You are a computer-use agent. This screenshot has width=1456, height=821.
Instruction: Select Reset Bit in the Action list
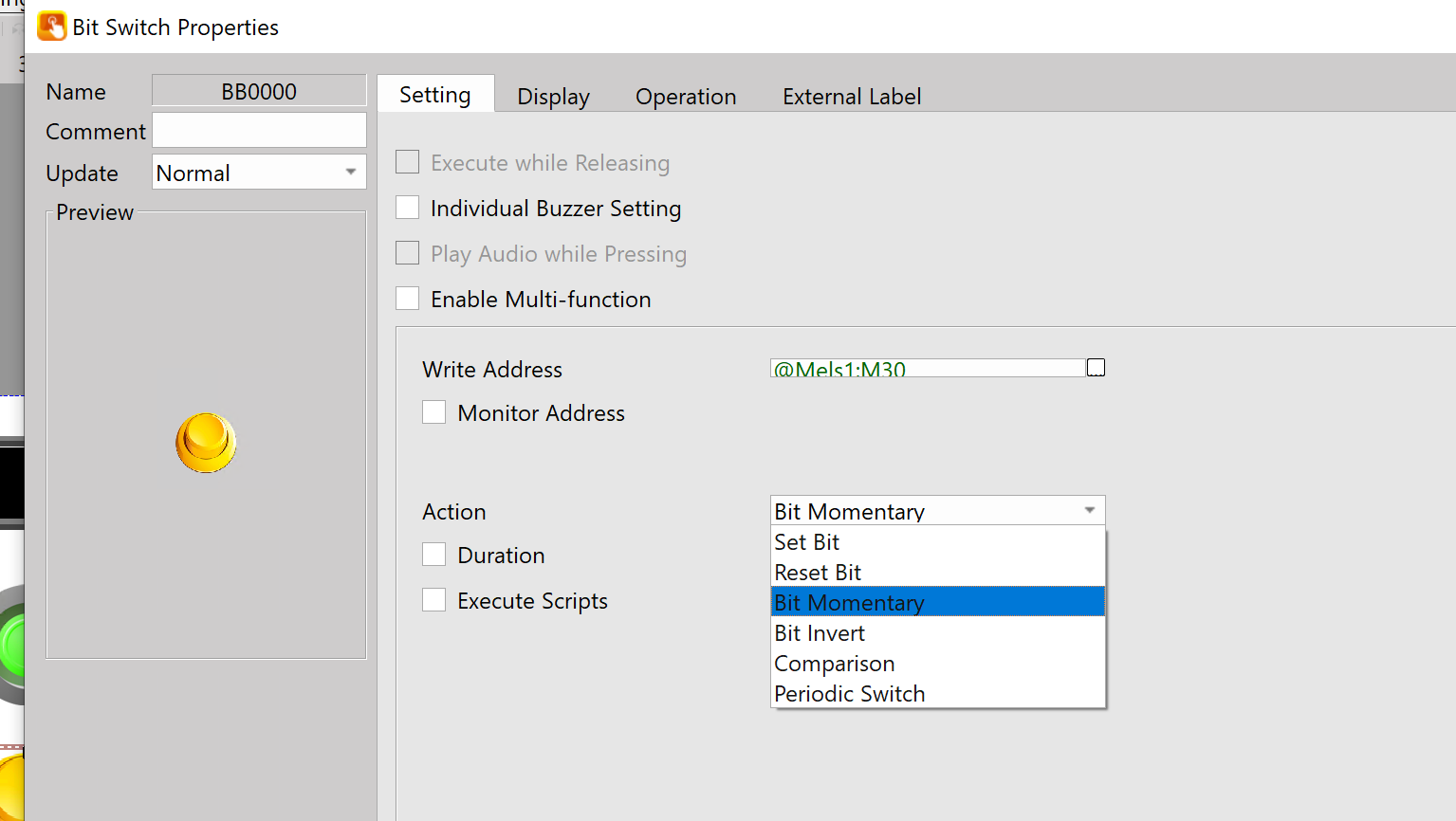(818, 573)
